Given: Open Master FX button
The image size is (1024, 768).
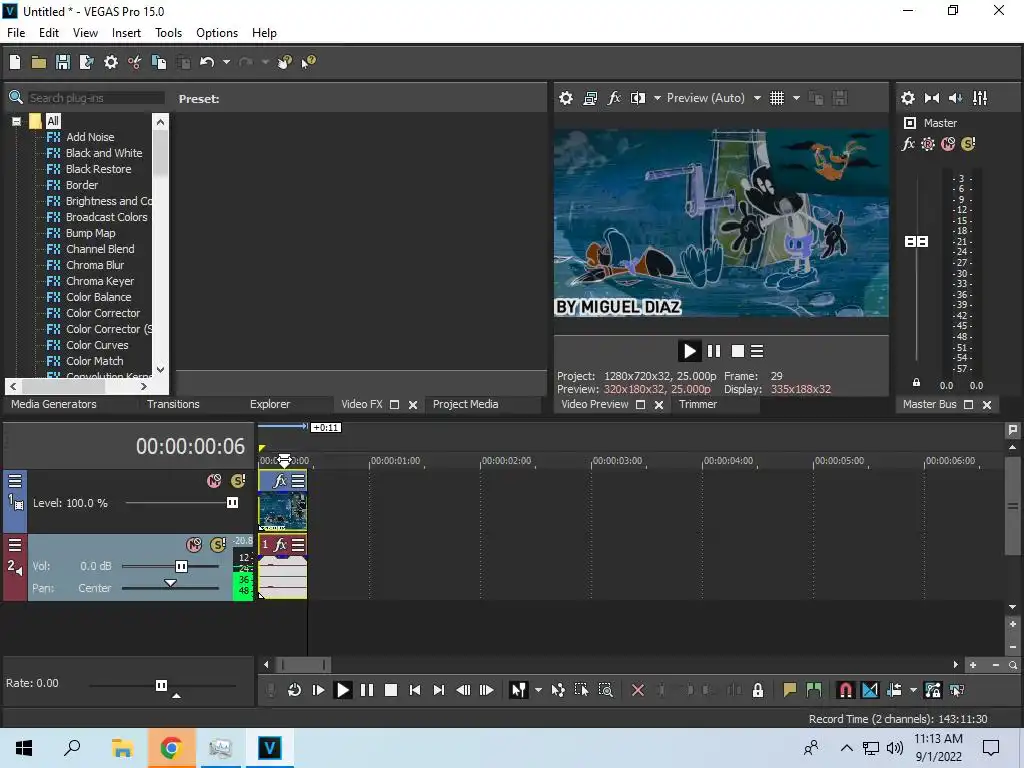Looking at the screenshot, I should click(x=908, y=144).
